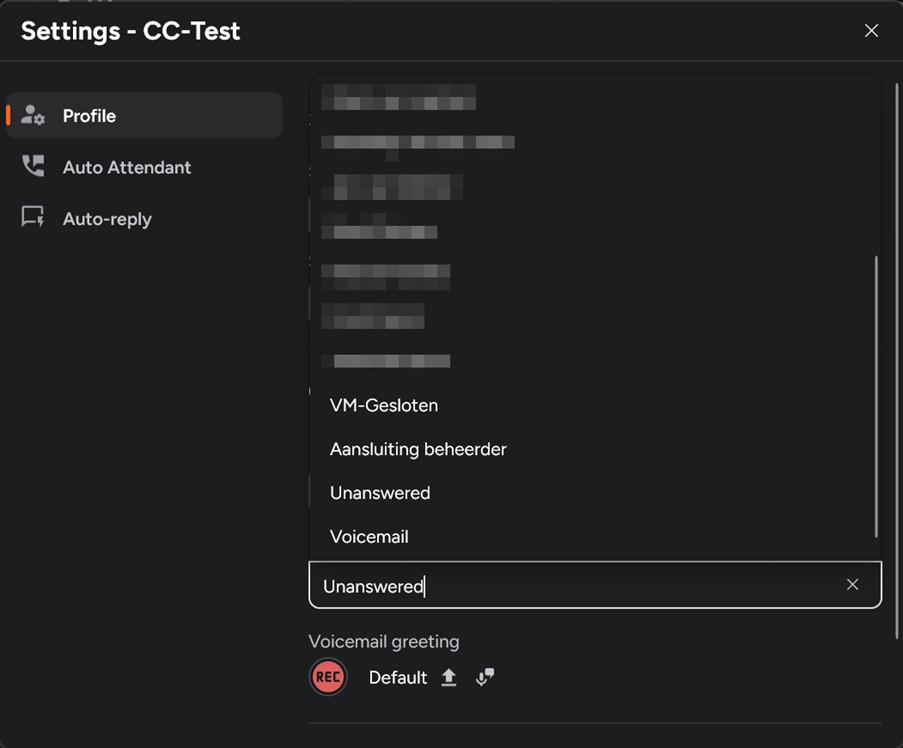Choose Aansluiting beheerder option
Viewport: 903px width, 748px height.
pos(418,449)
